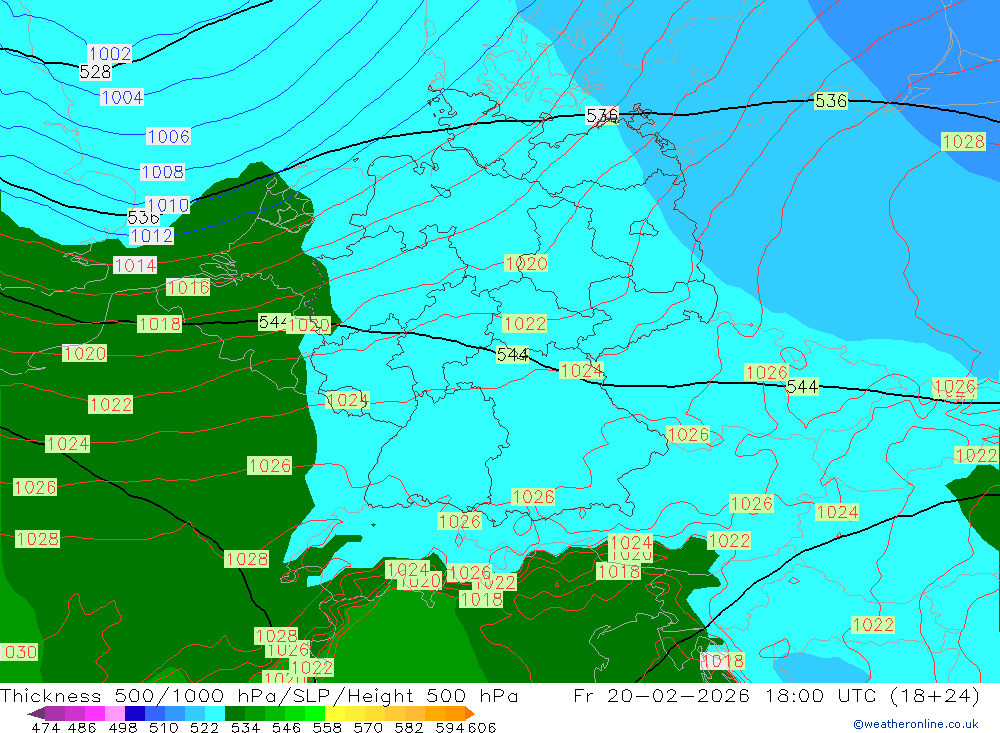Select the blue 1008 isobar label
The image size is (1000, 733).
163,172
